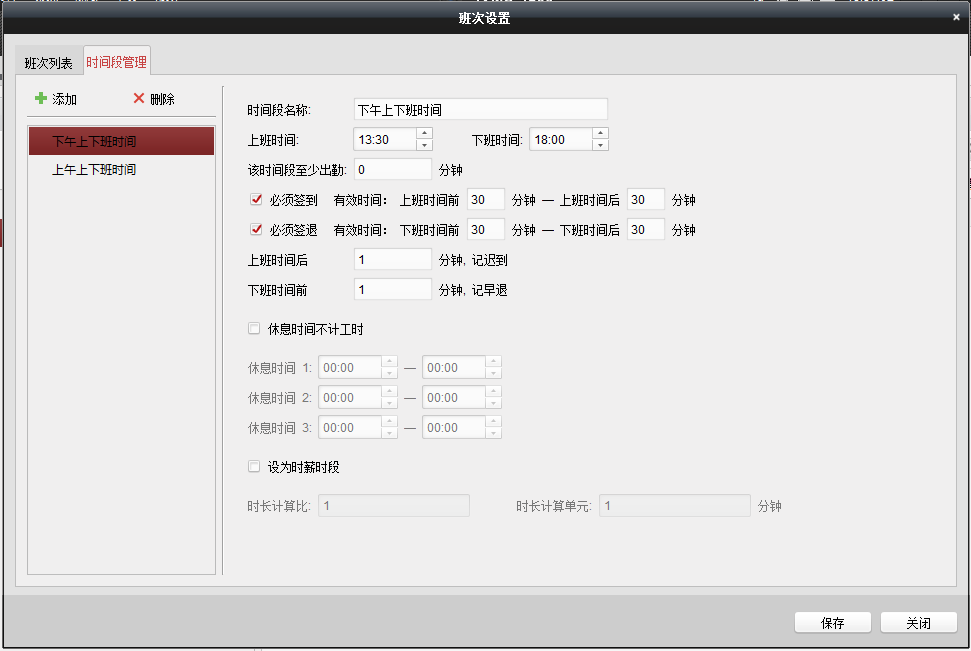Click the 时间段名称 name input field
Image resolution: width=971 pixels, height=651 pixels.
pyautogui.click(x=480, y=109)
